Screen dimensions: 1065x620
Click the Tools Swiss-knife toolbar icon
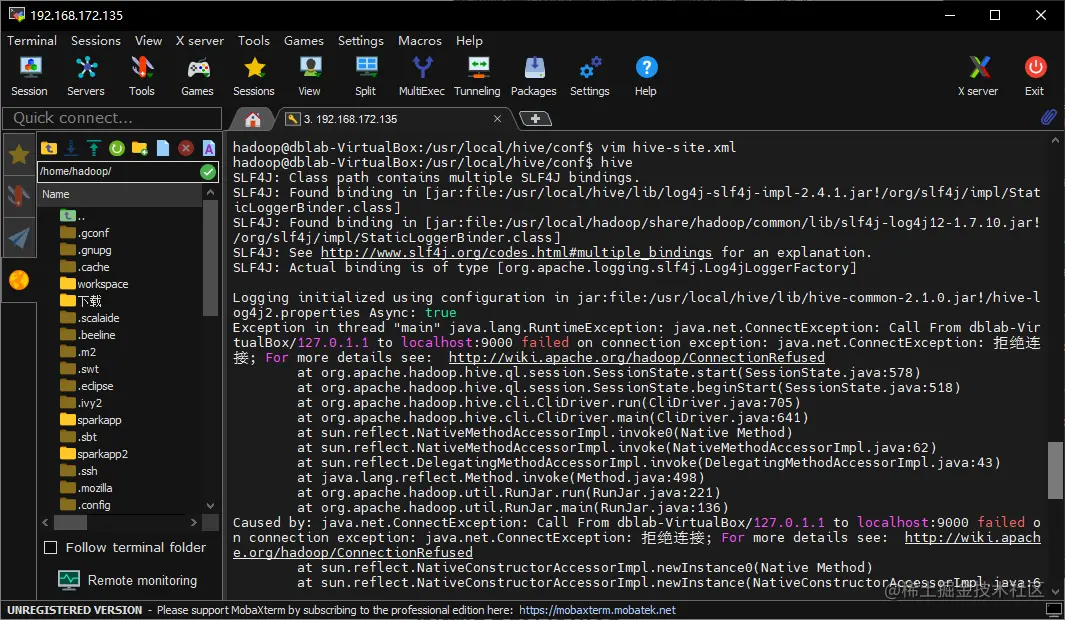click(x=141, y=76)
